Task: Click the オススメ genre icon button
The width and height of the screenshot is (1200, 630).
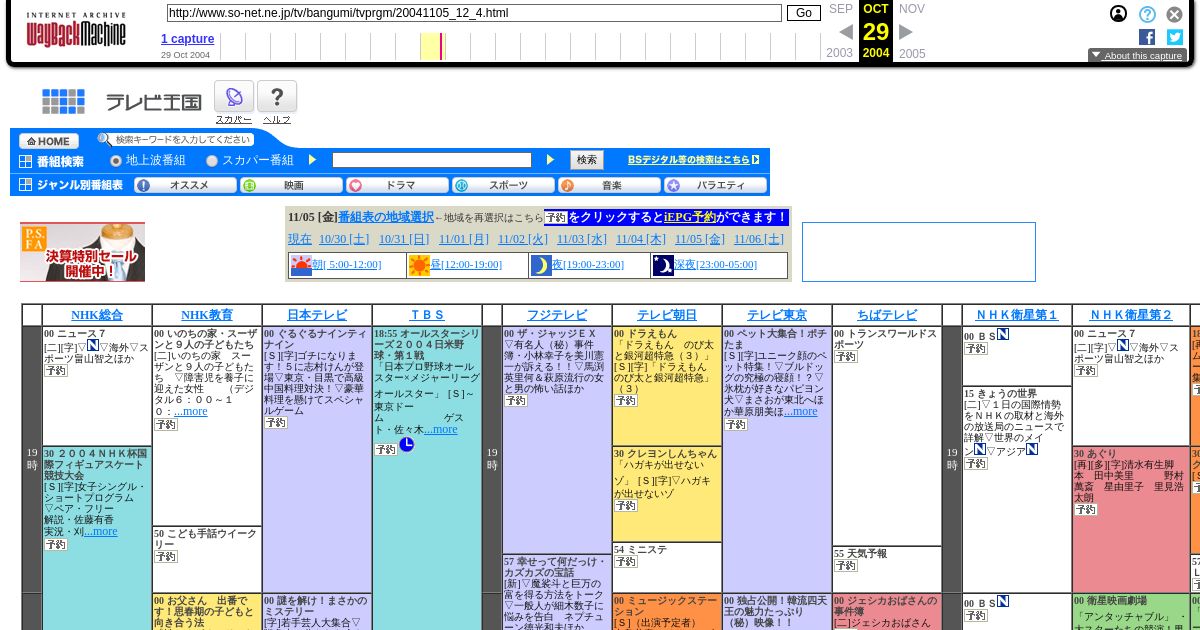Action: 186,185
